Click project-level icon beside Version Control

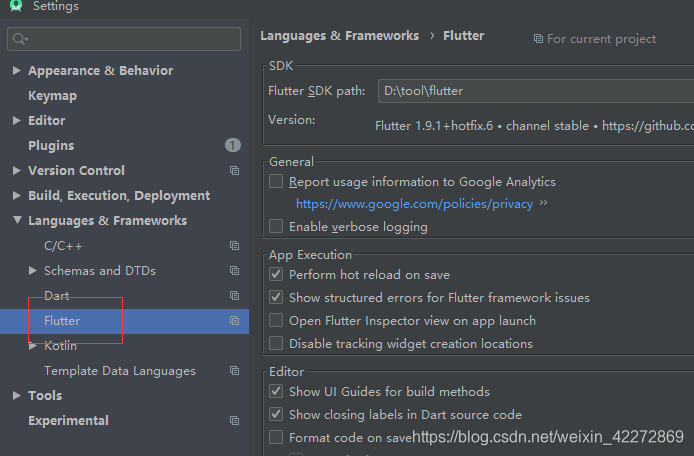point(235,170)
